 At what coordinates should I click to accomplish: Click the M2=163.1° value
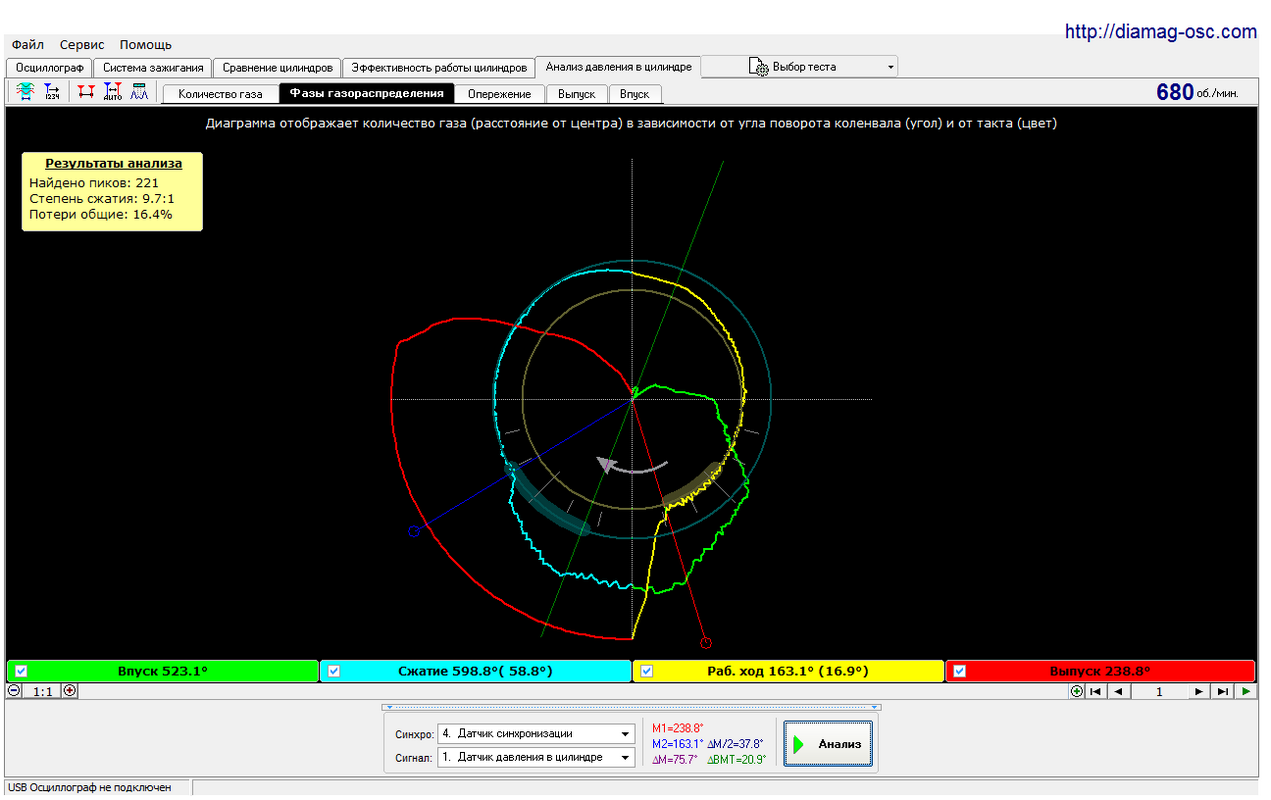678,744
